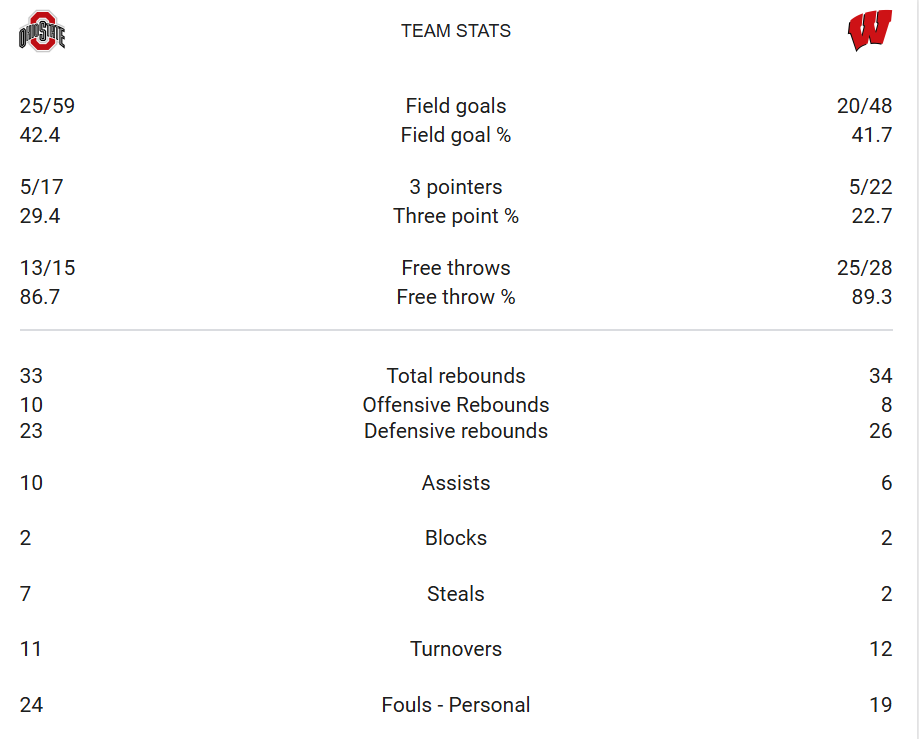This screenshot has height=739, width=919.
Task: Click Wisconsin's 89.3 free throw percentage
Action: [x=872, y=297]
